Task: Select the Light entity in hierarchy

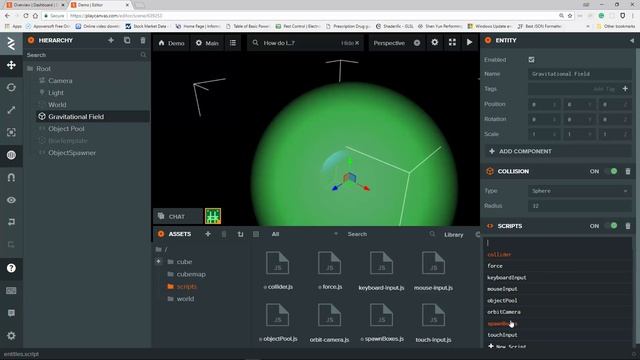Action: pos(56,93)
